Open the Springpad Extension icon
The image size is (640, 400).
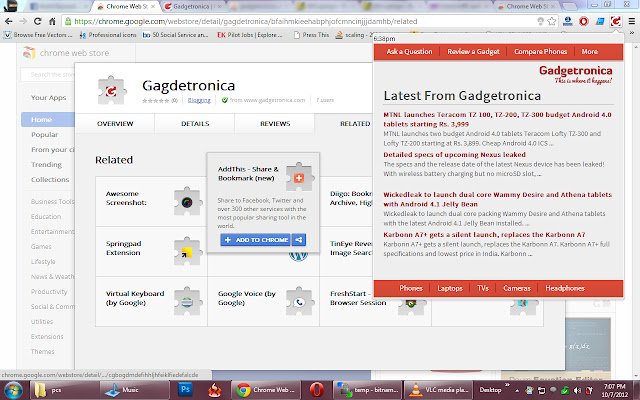(x=188, y=251)
